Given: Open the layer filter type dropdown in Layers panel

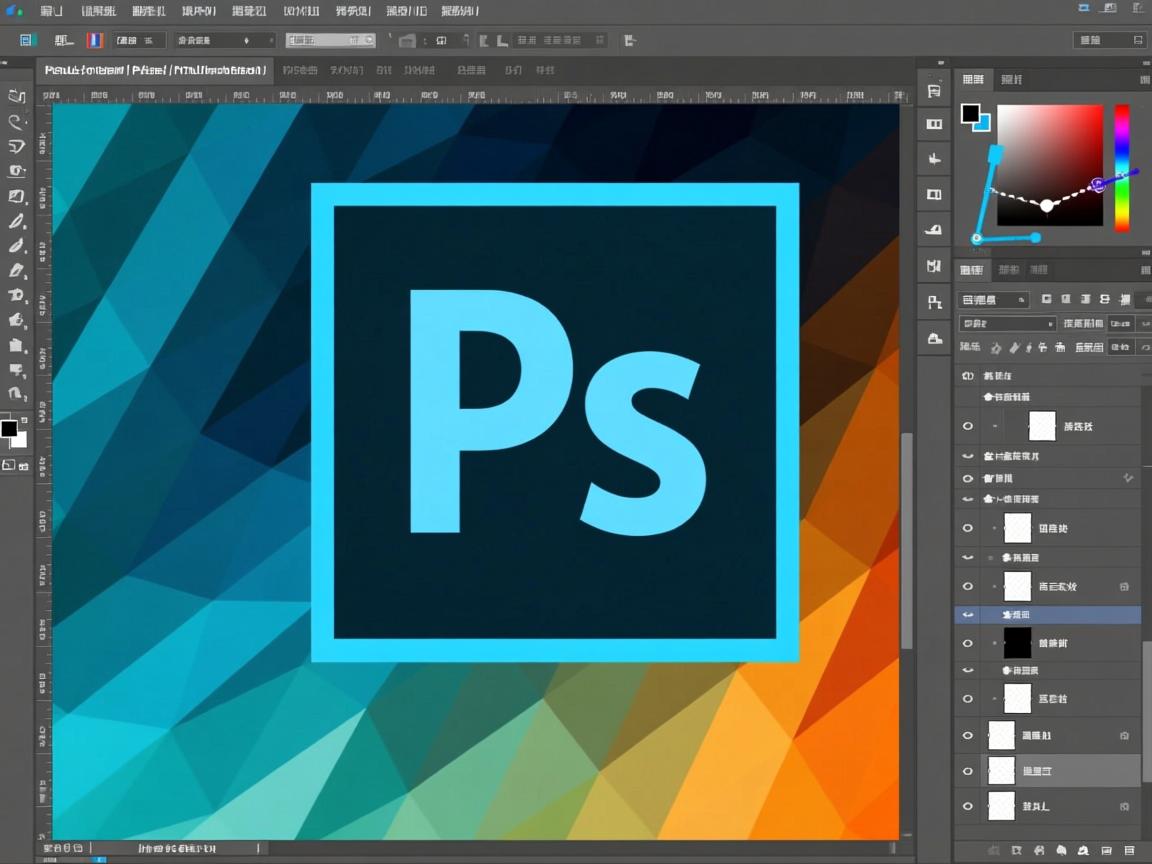Looking at the screenshot, I should 994,299.
